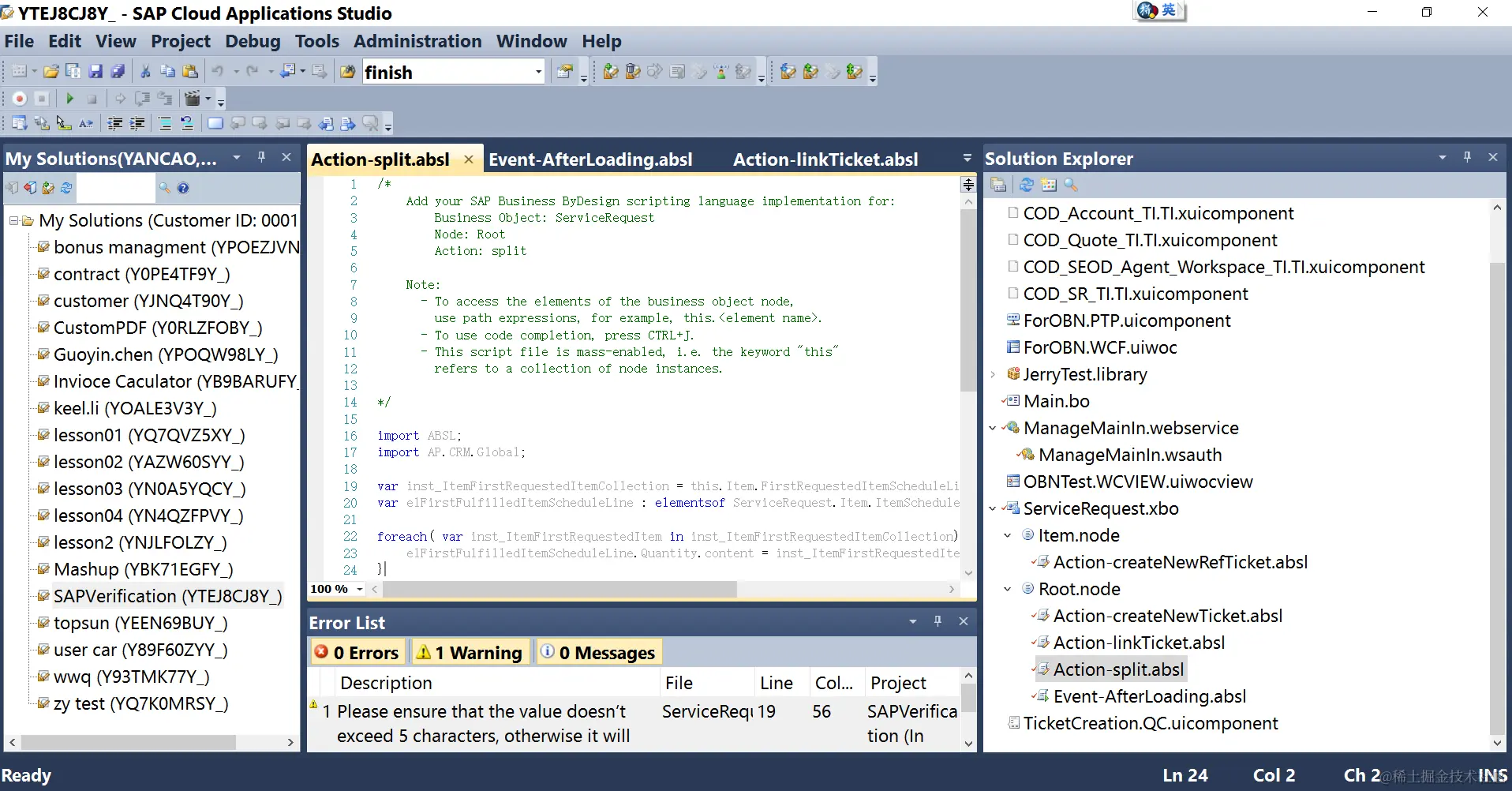Click the Open File toolbar icon
Screen dimensions: 1512x791
pyautogui.click(x=51, y=72)
